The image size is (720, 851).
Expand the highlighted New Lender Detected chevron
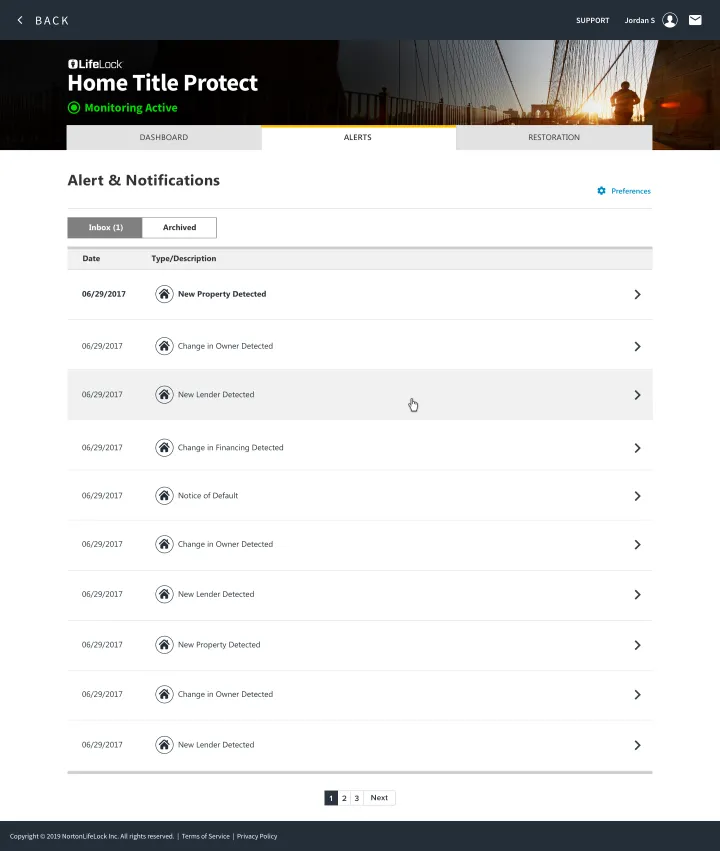tap(637, 395)
